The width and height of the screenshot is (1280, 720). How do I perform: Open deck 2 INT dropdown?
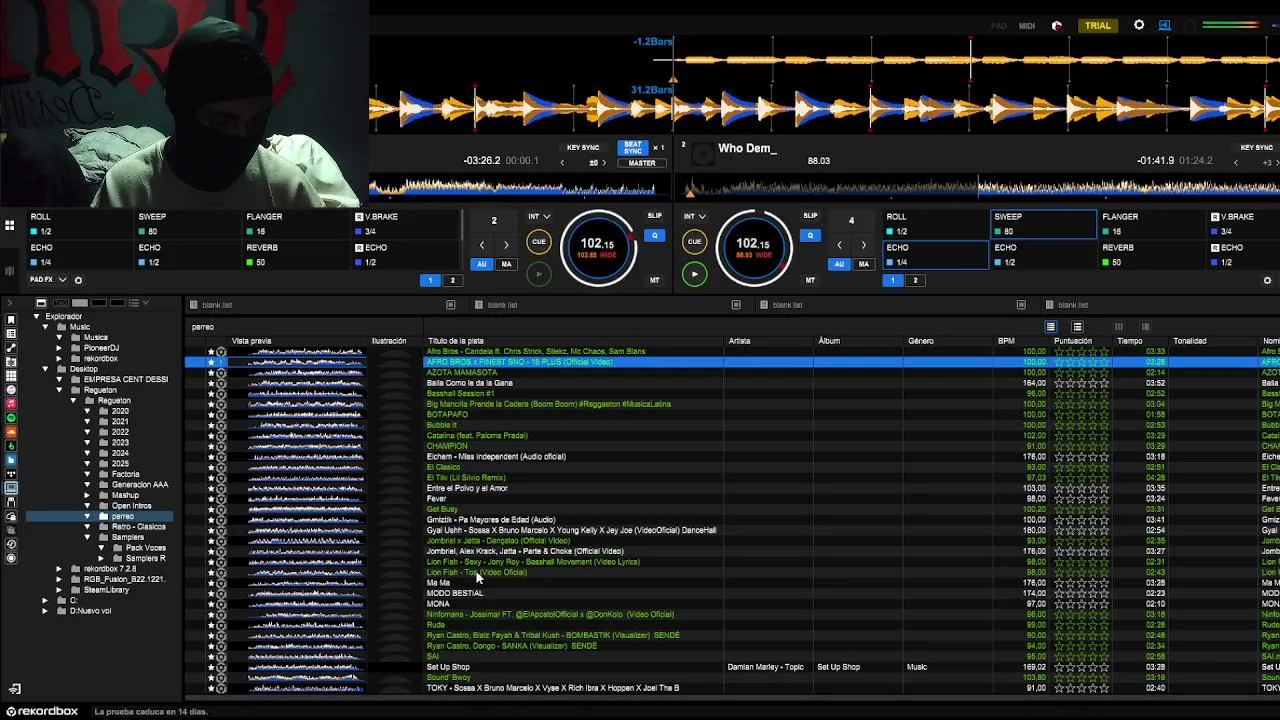tap(694, 216)
